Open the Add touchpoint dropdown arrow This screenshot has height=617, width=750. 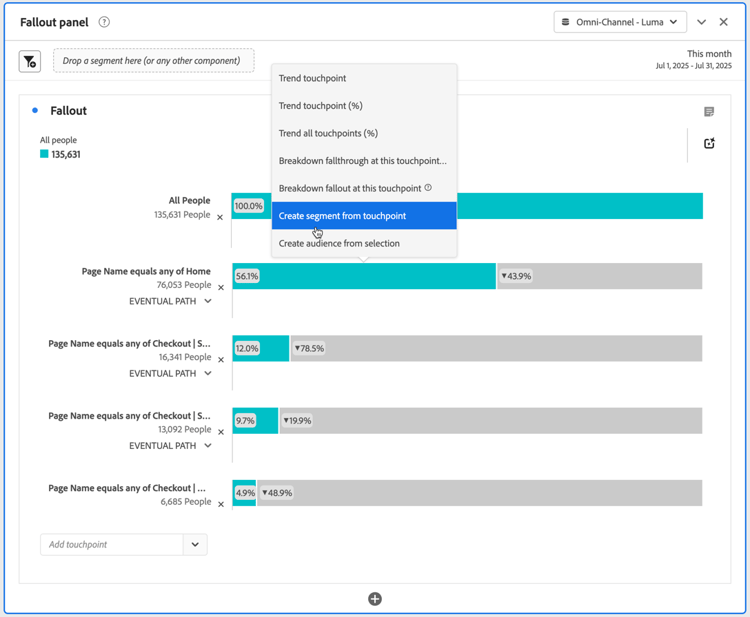click(x=195, y=544)
